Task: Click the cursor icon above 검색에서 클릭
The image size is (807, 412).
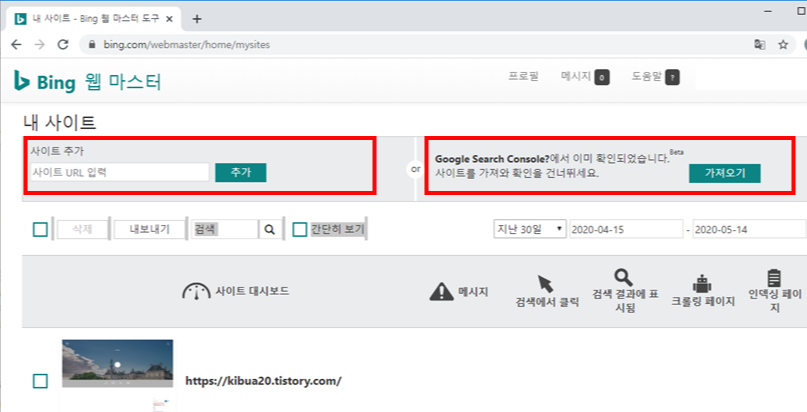Action: [x=545, y=283]
